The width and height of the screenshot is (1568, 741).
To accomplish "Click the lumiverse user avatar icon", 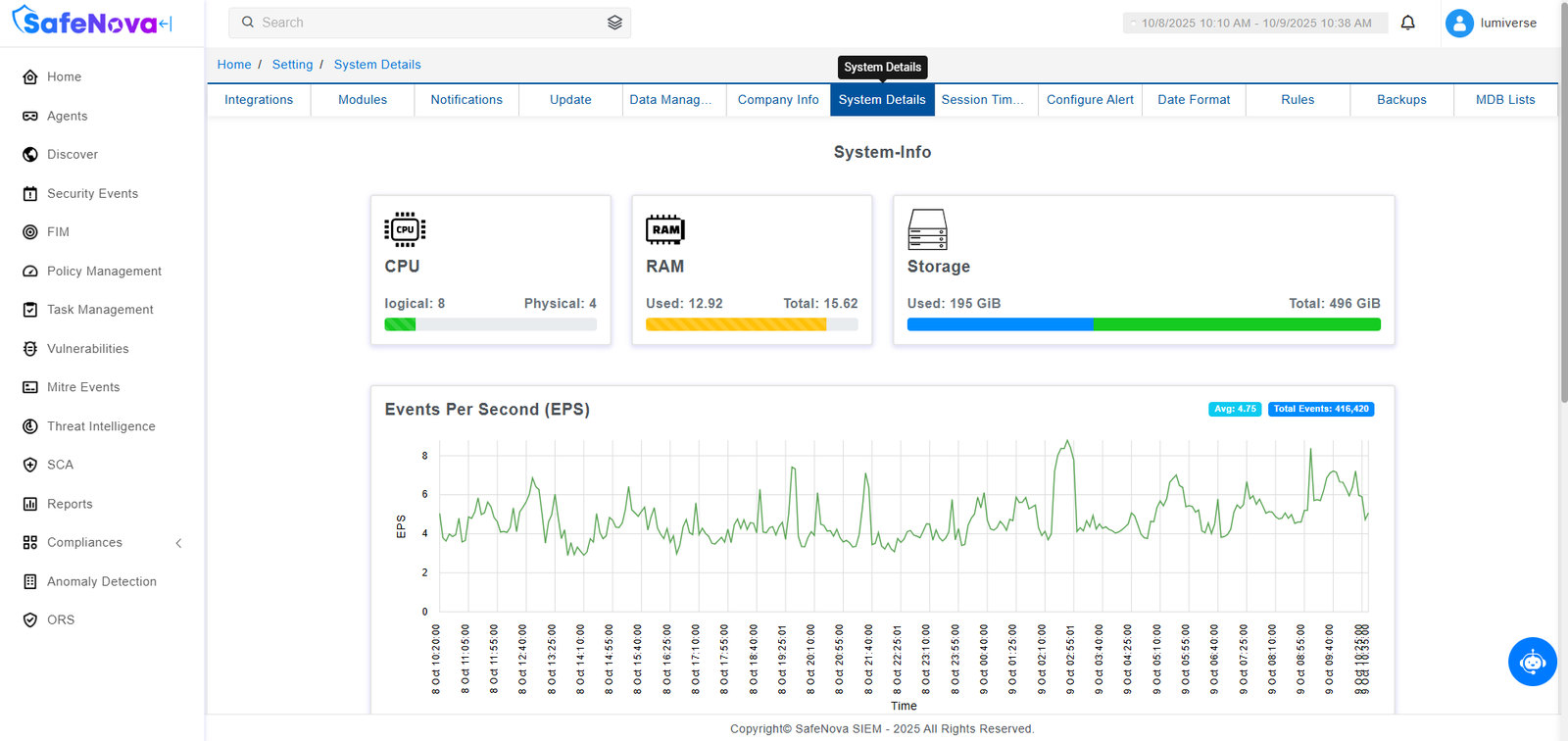I will pos(1459,23).
